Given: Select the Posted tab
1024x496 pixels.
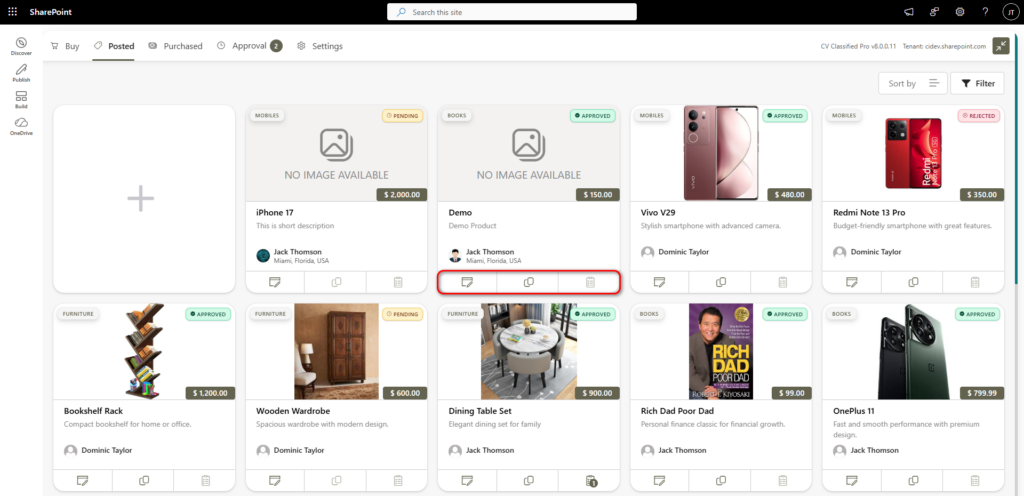Looking at the screenshot, I should (x=114, y=46).
